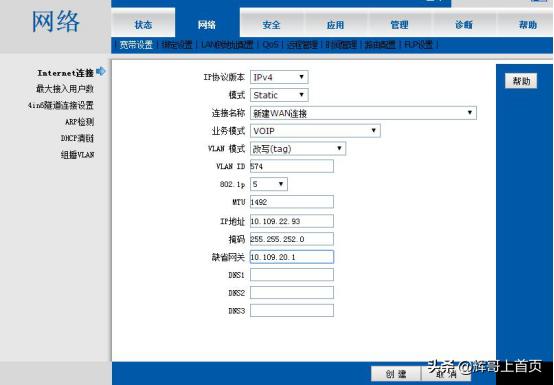Click the 帮助 button in right panel

[x=521, y=81]
